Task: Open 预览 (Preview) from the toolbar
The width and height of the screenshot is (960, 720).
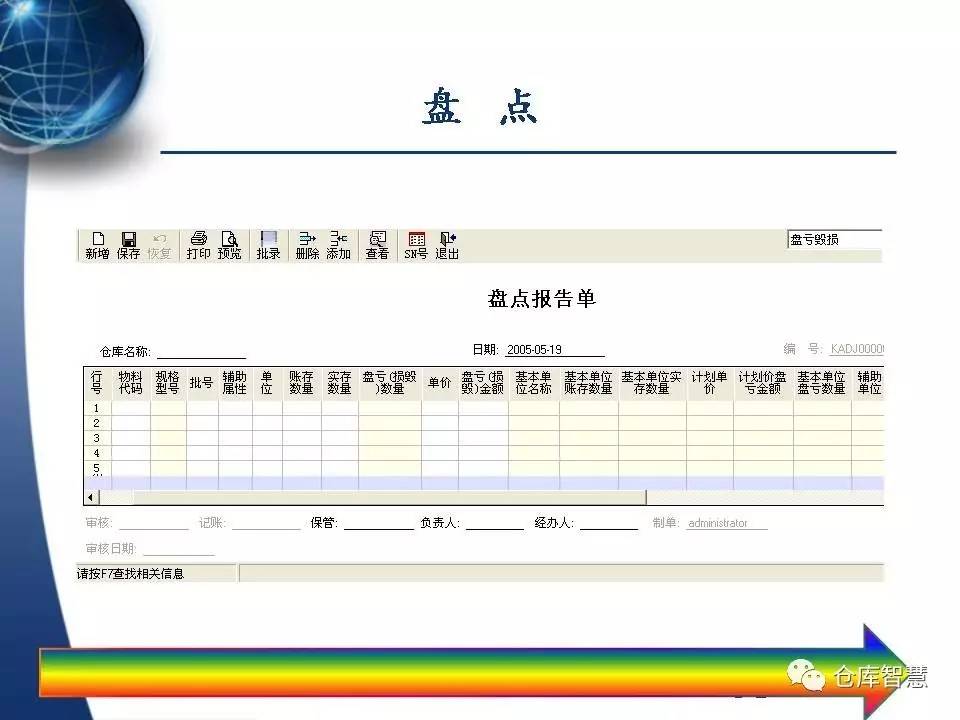Action: [230, 245]
